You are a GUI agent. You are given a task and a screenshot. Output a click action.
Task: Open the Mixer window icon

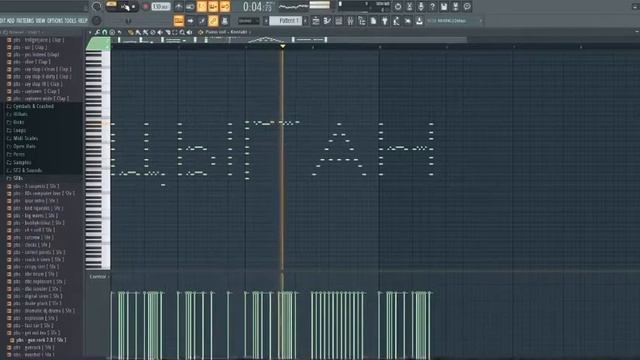(x=350, y=21)
